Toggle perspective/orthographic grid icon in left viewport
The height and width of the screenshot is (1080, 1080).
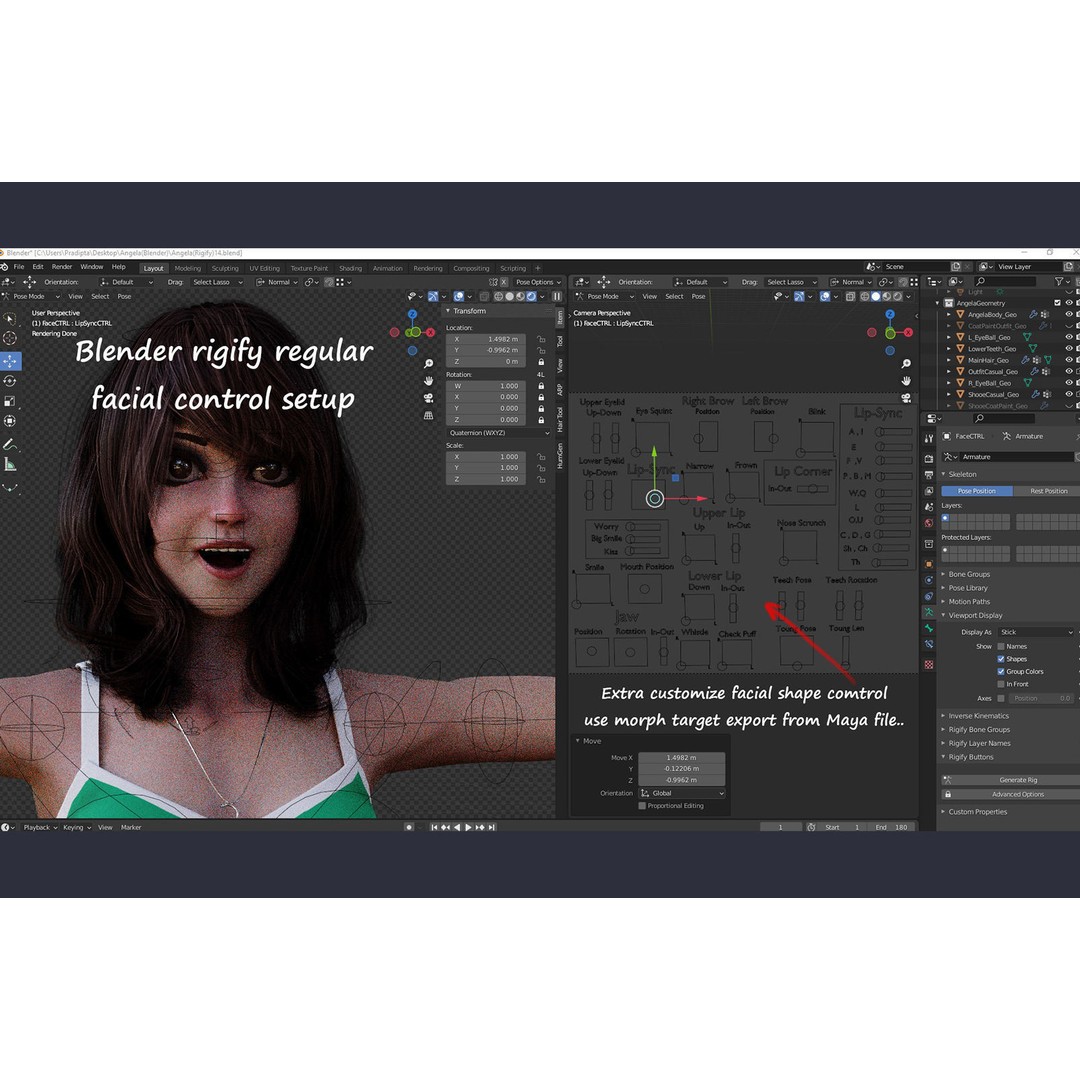click(428, 415)
